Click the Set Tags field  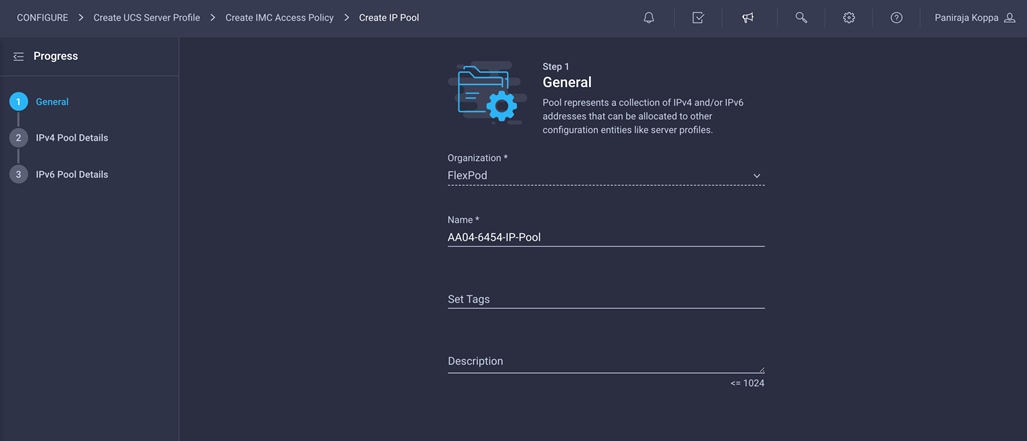tap(606, 299)
